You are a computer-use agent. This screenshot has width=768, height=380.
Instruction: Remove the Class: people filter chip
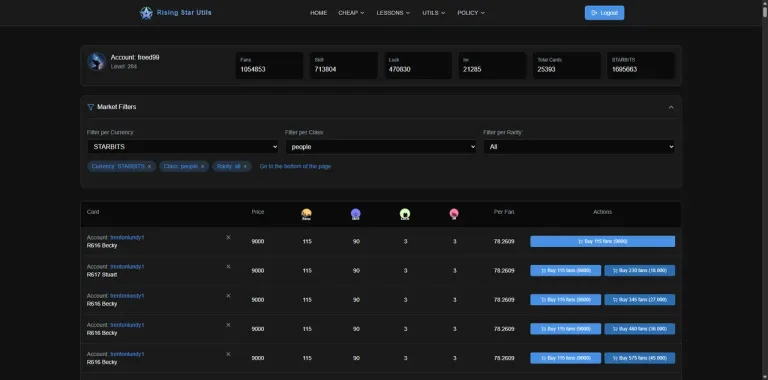point(202,166)
